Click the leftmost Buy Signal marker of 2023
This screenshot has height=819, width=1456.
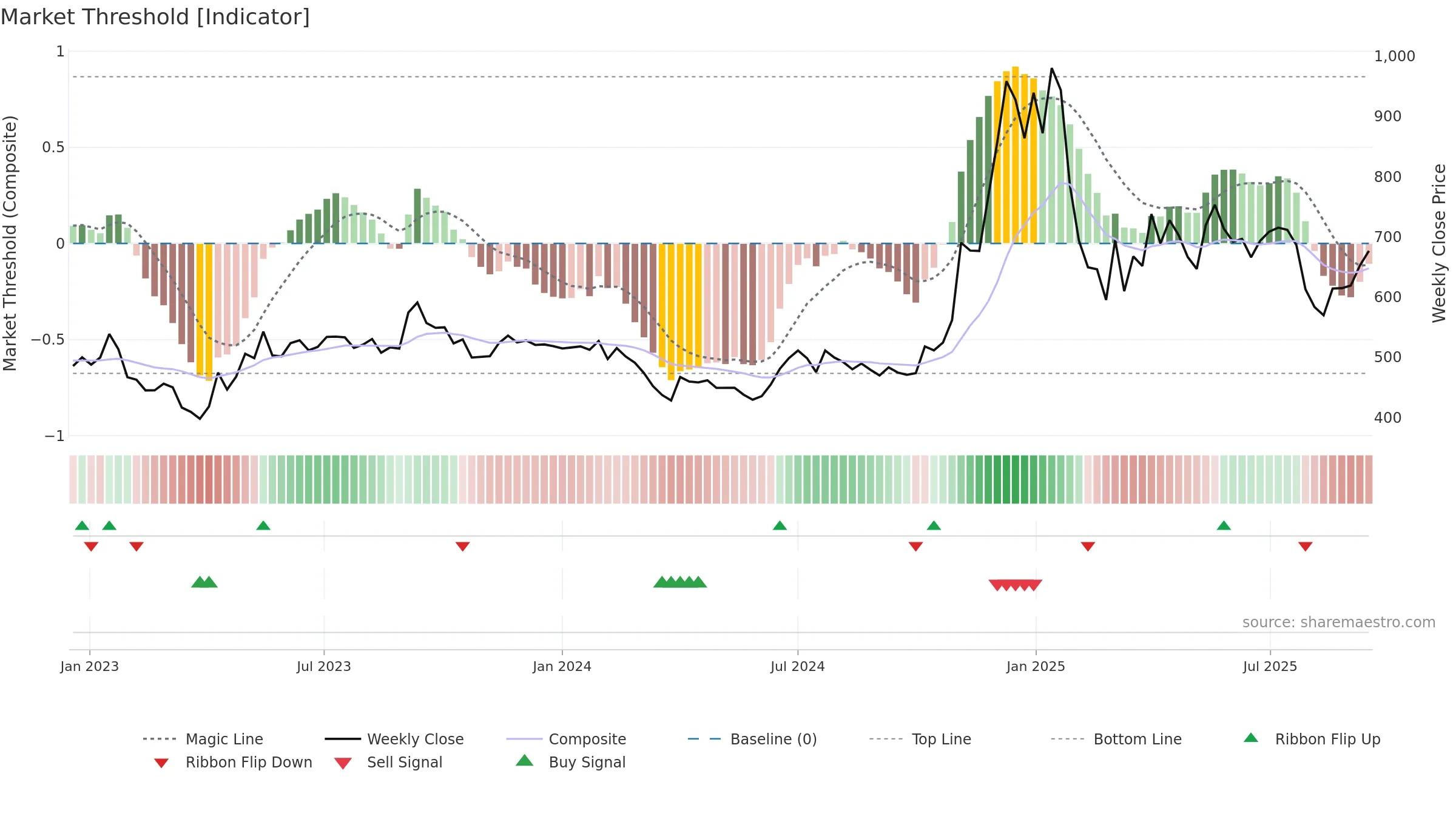click(x=200, y=582)
